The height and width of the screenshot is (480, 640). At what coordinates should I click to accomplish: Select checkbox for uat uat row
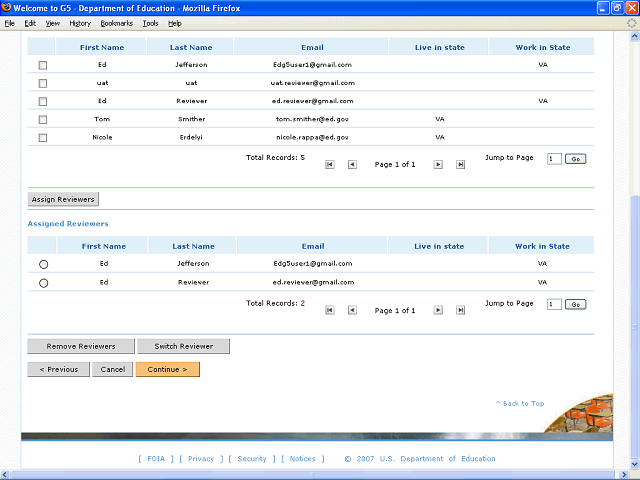(43, 83)
